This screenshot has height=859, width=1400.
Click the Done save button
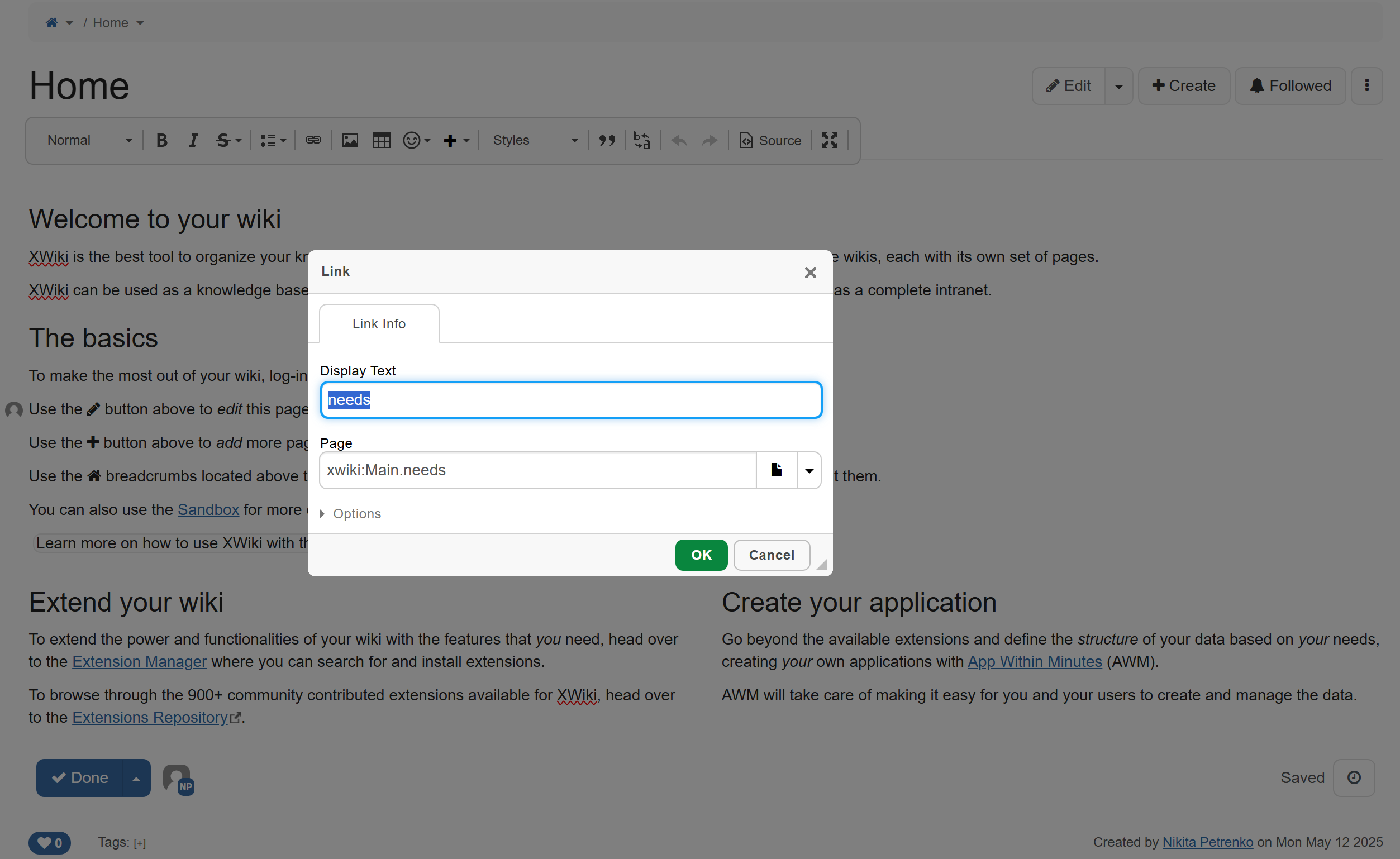click(79, 778)
